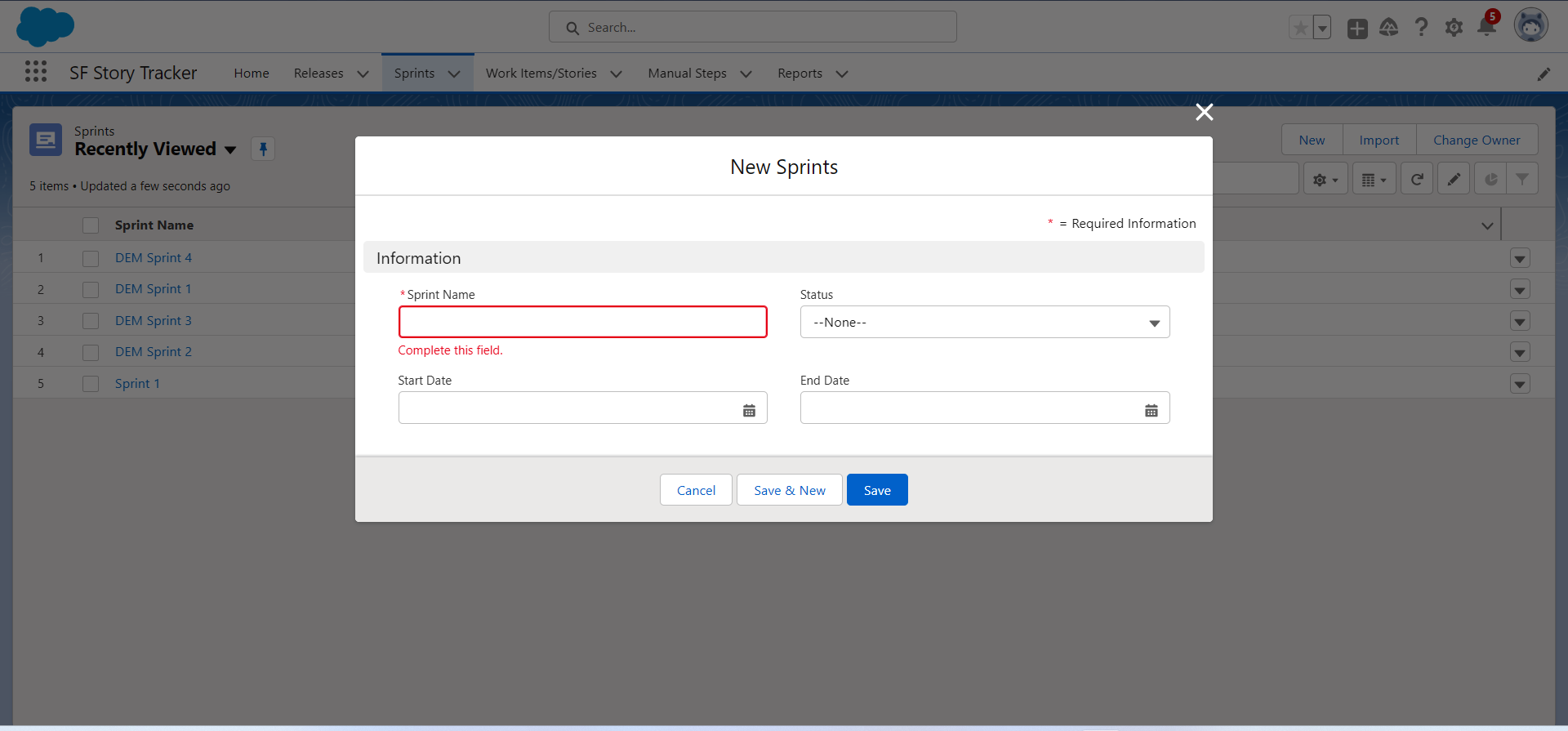Open row actions for DEM Sprint 4
The image size is (1568, 731).
coord(1520,259)
